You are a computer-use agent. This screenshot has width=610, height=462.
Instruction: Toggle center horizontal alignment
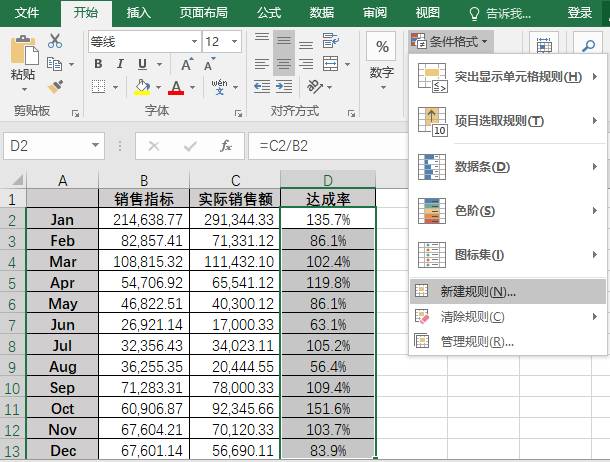283,64
